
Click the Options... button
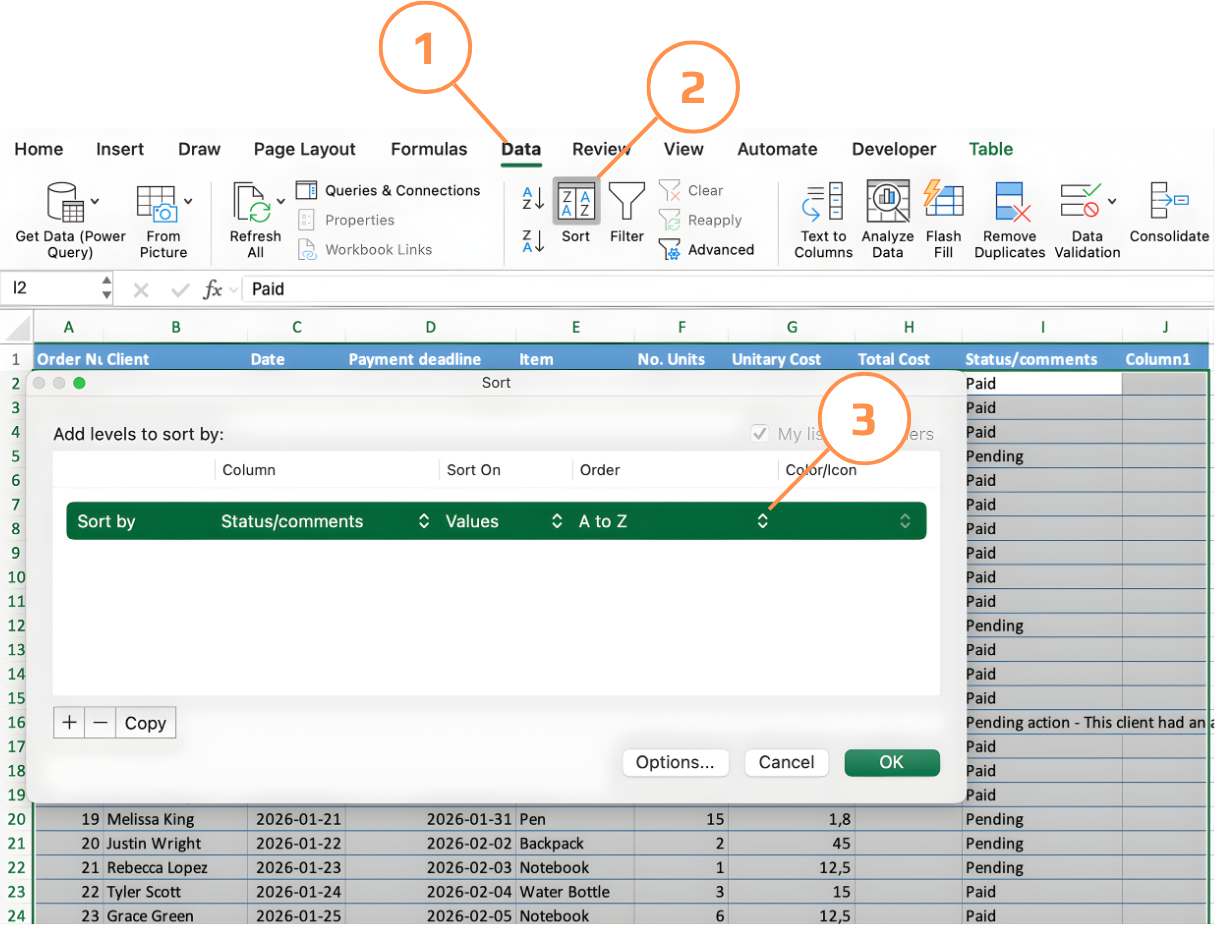click(675, 762)
